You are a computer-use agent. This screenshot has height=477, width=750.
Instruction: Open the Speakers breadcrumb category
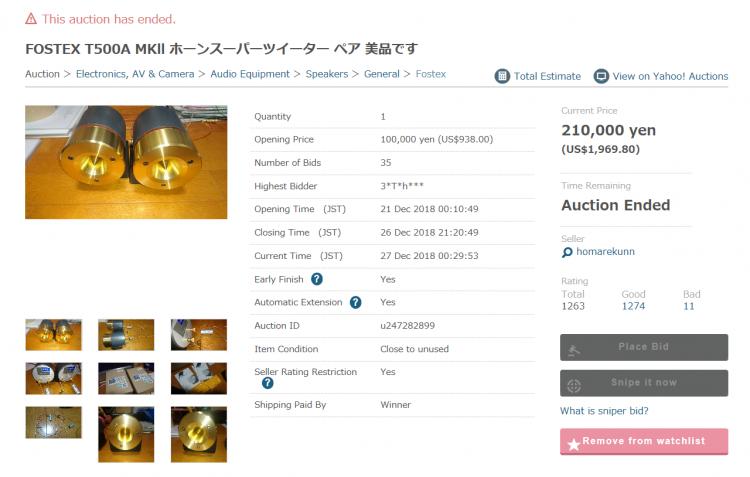[327, 74]
